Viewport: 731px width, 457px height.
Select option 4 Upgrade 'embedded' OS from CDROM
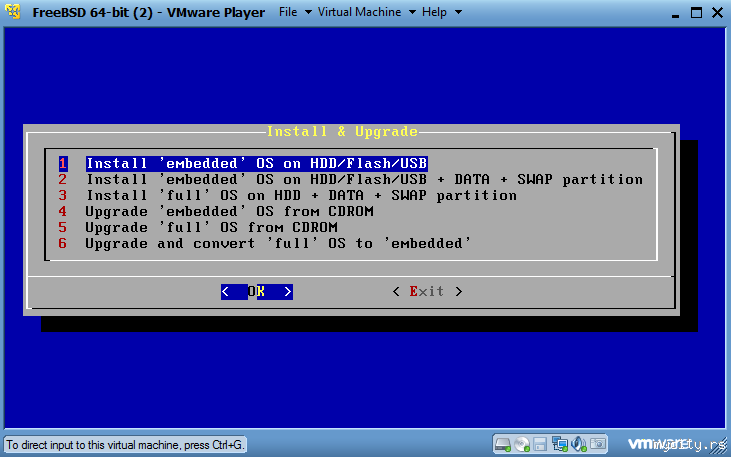pyautogui.click(x=216, y=211)
